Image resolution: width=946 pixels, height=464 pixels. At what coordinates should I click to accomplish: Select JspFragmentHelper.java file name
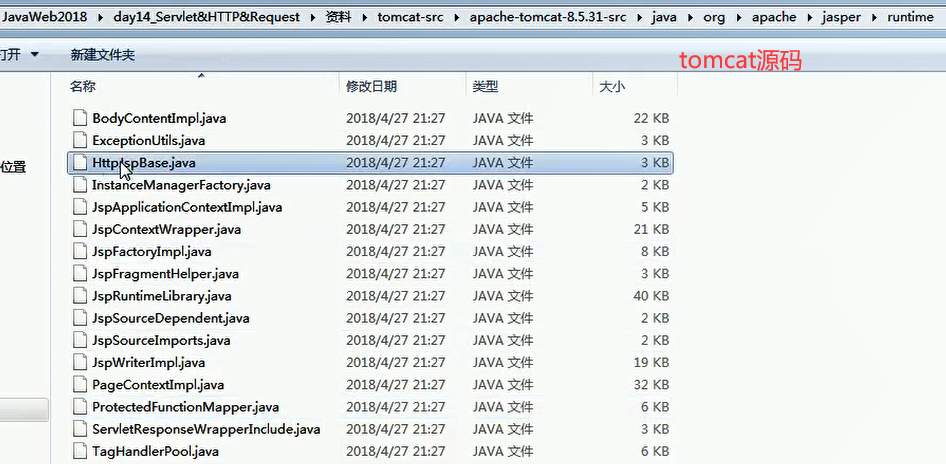point(165,273)
